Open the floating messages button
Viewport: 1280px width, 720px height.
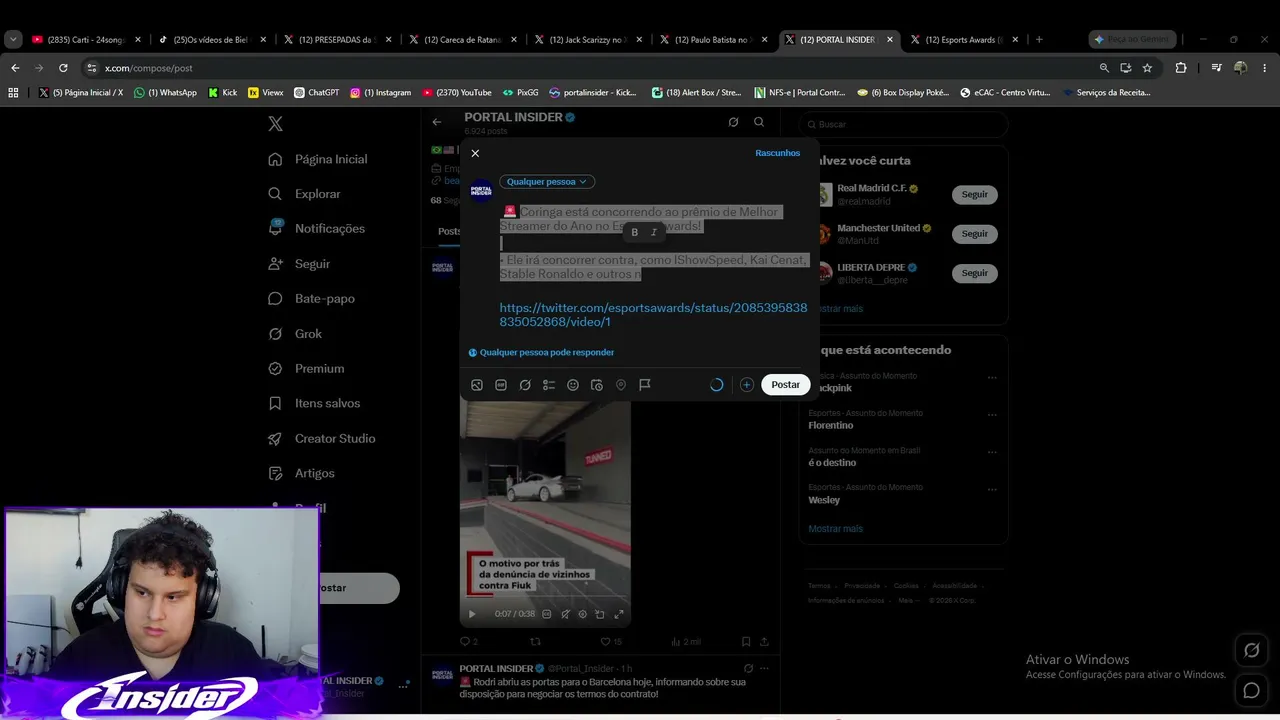click(1251, 691)
